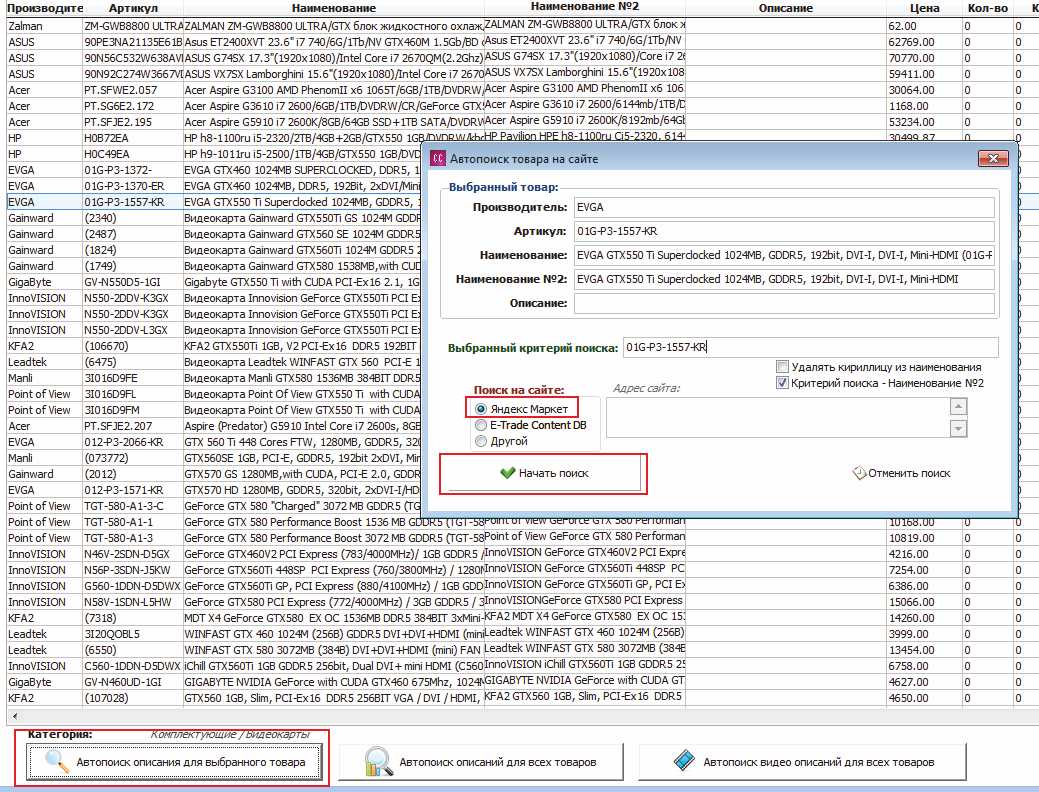
Task: Click the down arrow of the site address box
Action: tap(958, 429)
